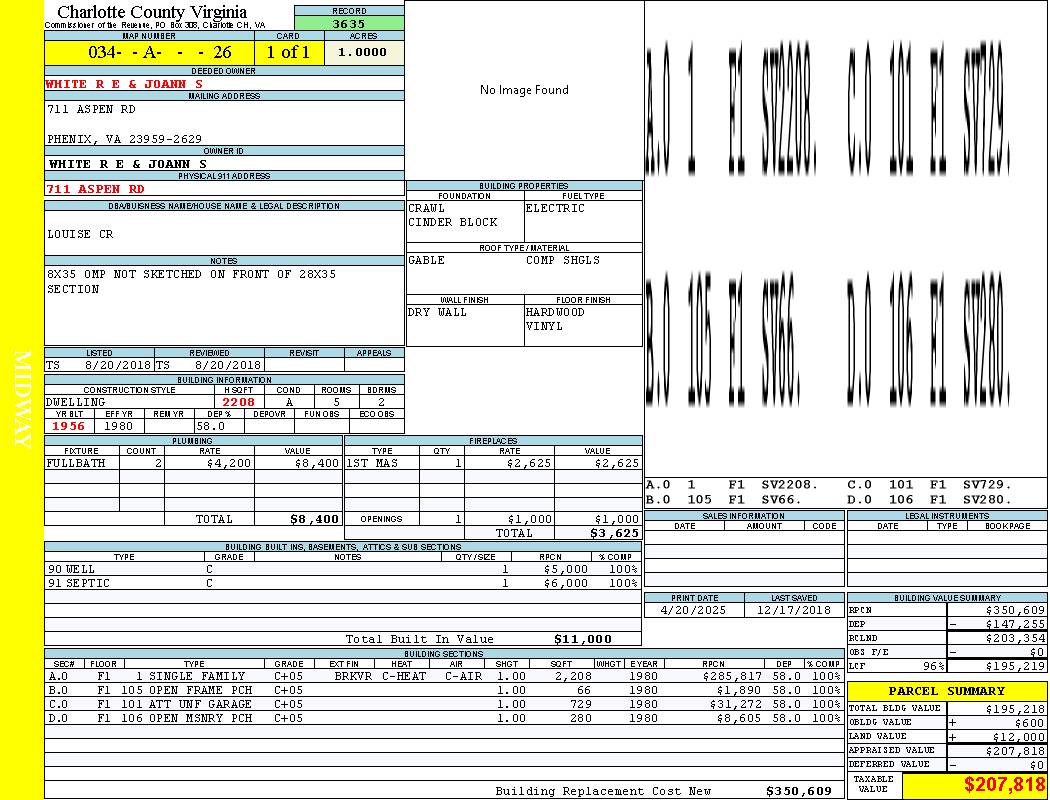
Task: Click plumbing total $8,400
Action: click(315, 519)
